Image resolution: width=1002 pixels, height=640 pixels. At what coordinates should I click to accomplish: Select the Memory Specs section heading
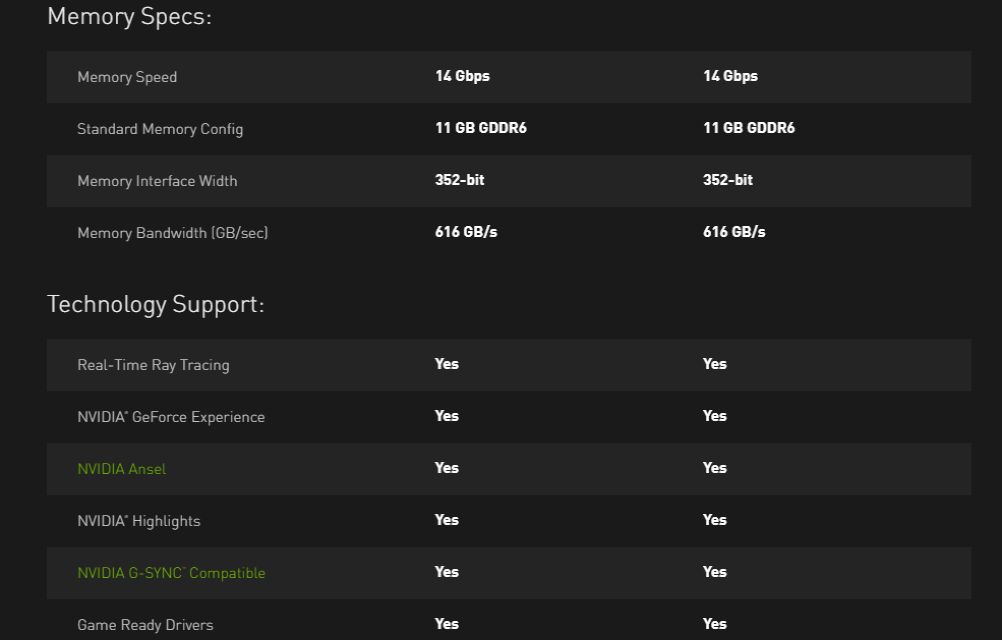(129, 17)
